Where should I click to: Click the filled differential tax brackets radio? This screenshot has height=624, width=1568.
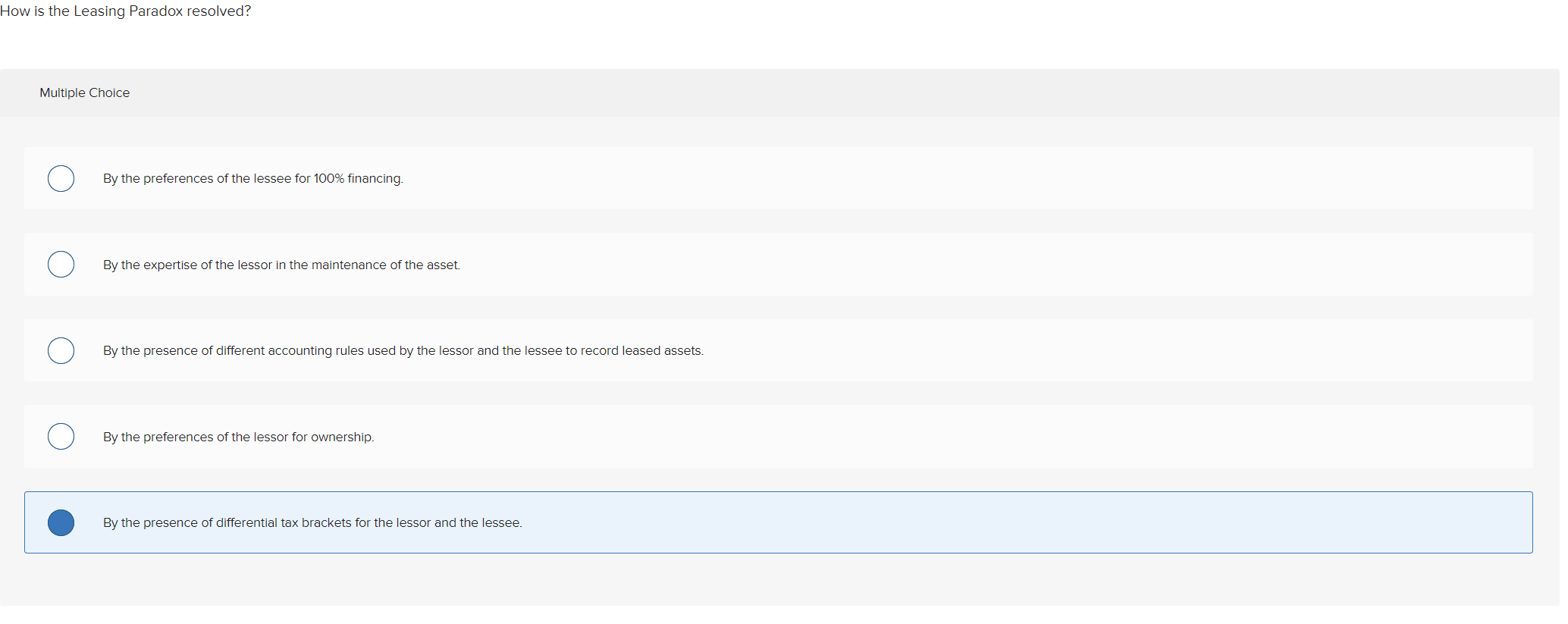tap(61, 522)
